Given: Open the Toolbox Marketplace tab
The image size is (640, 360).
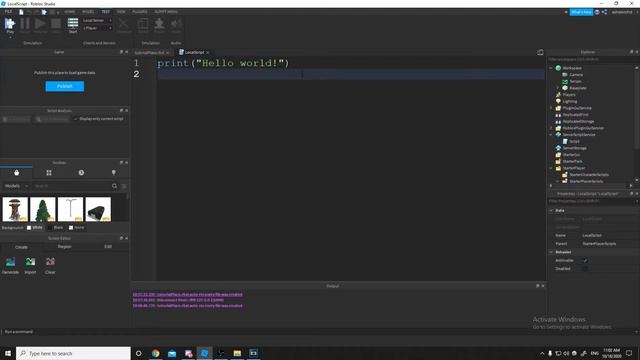Looking at the screenshot, I should coord(16,173).
